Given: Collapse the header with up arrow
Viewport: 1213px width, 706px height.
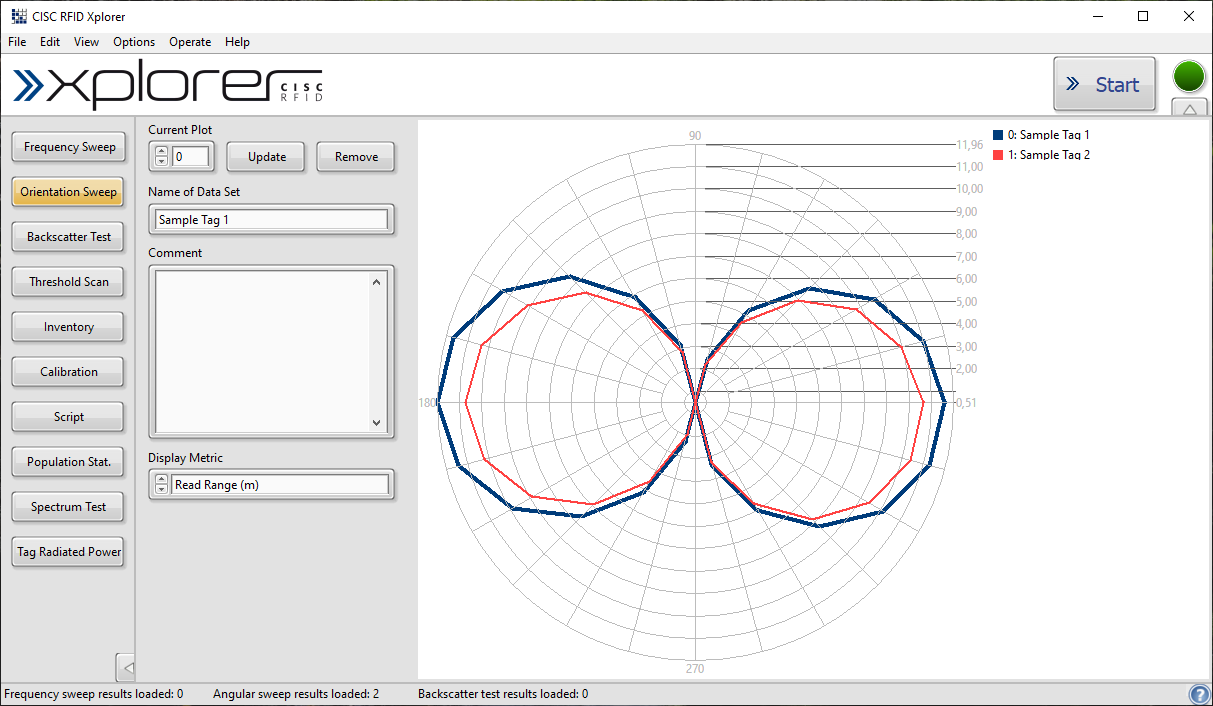Looking at the screenshot, I should (1189, 109).
